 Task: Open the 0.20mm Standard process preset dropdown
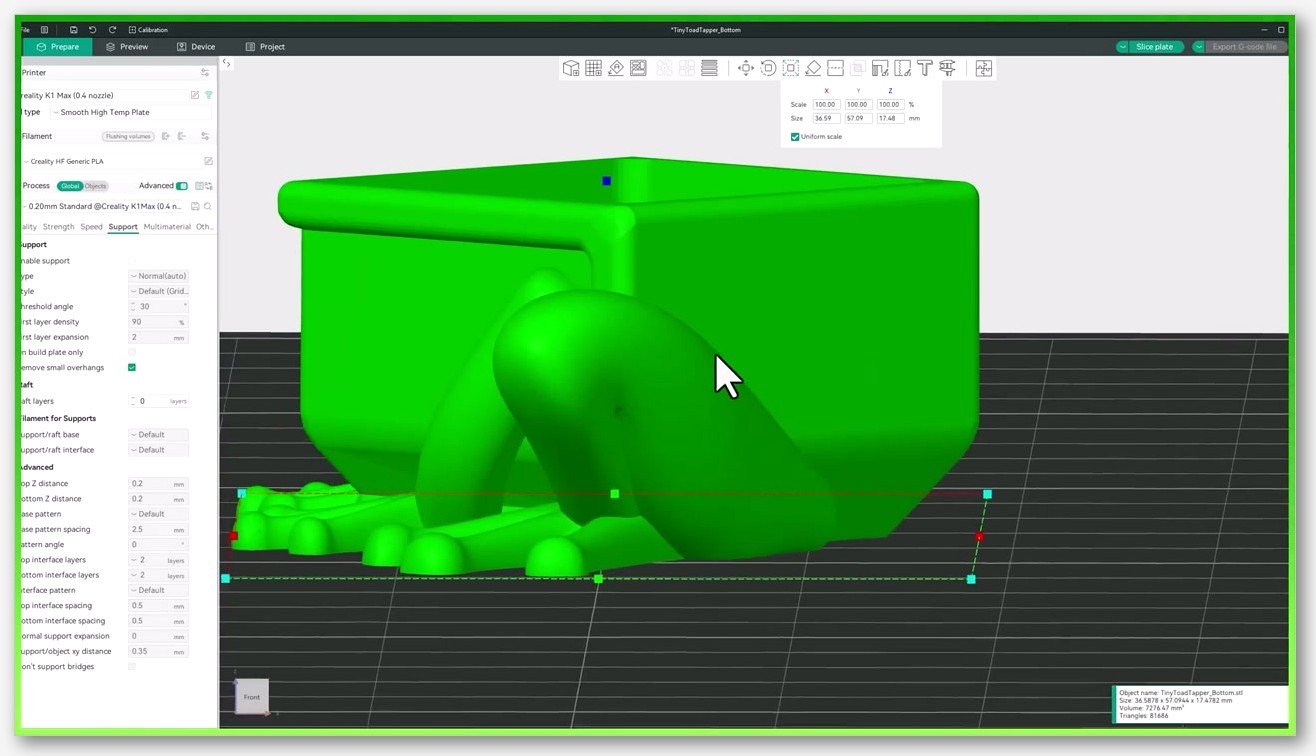point(103,206)
